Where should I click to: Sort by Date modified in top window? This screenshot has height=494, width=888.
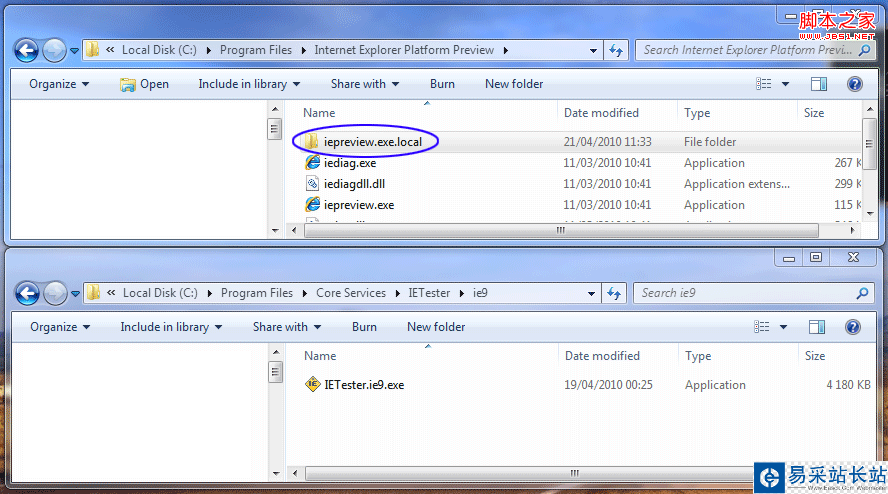601,113
